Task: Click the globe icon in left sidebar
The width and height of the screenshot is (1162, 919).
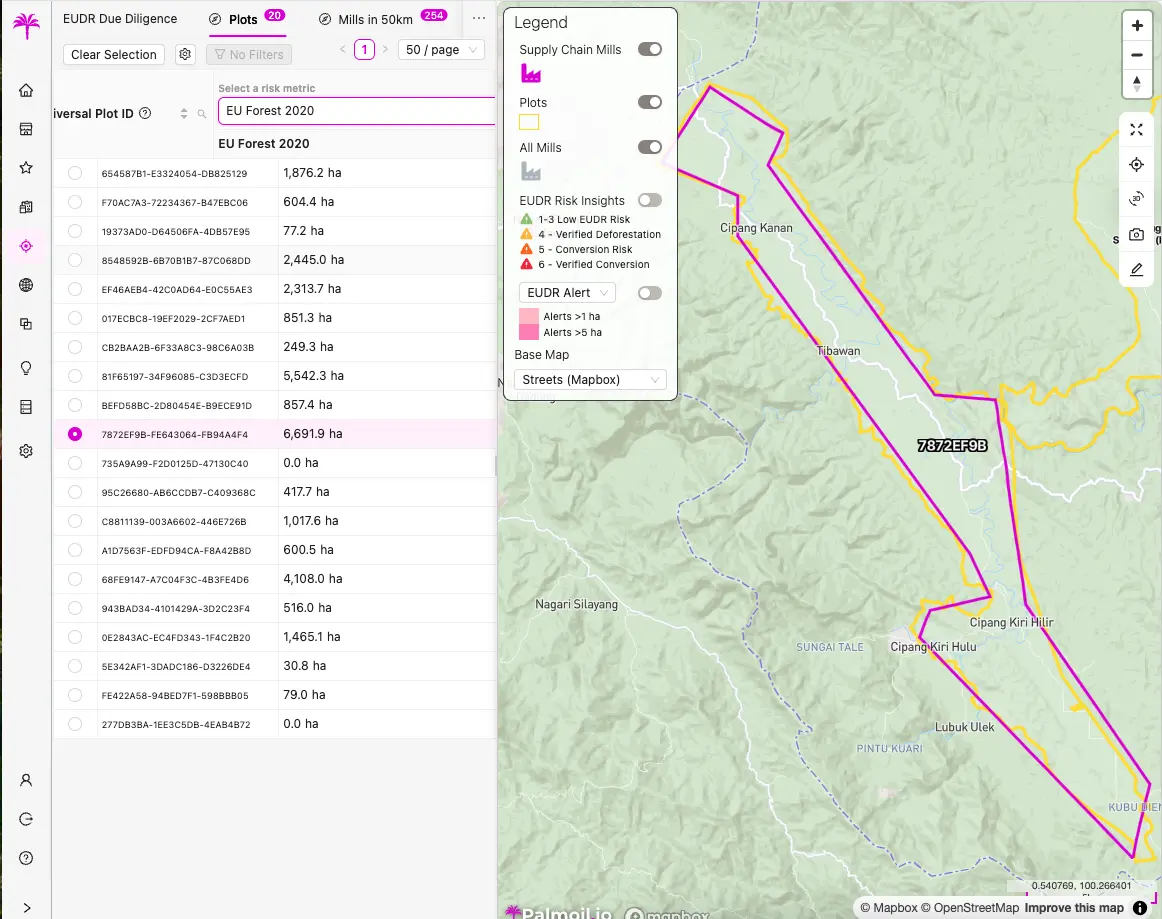Action: tap(26, 285)
